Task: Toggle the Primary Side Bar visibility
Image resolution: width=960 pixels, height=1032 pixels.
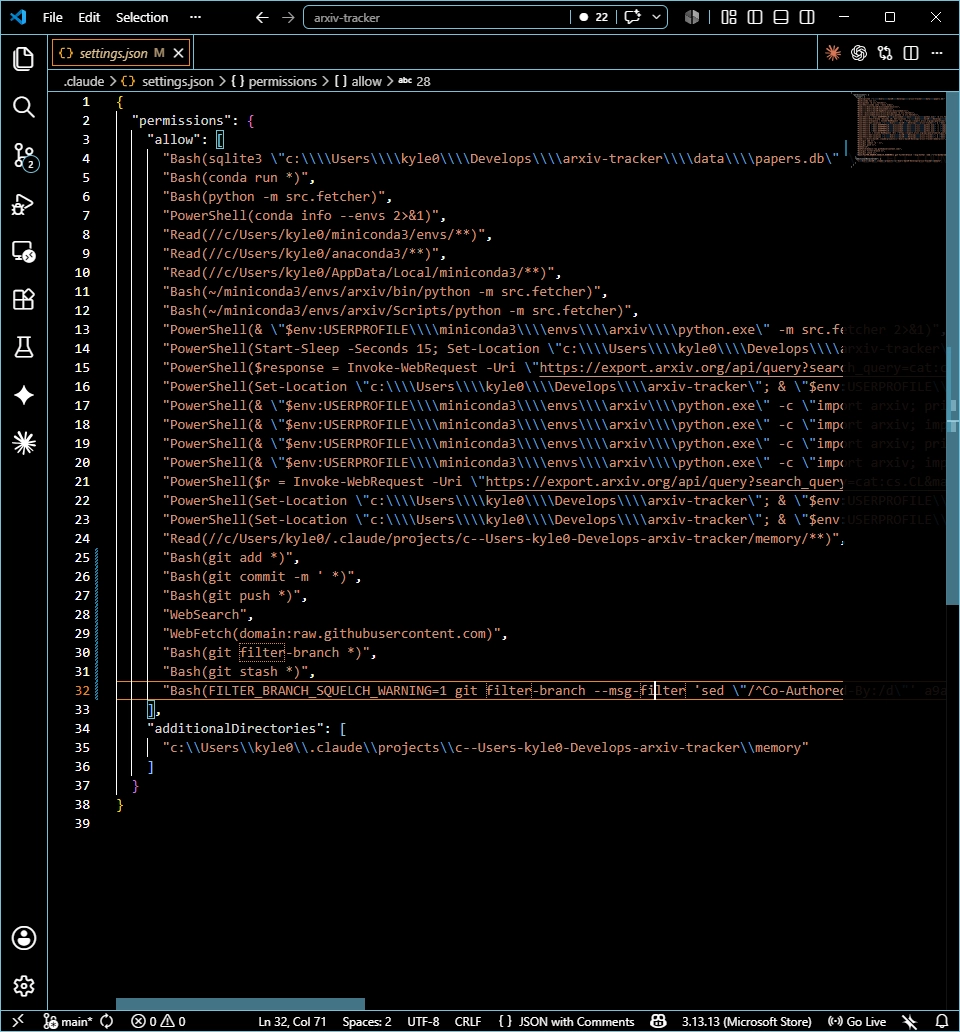Action: (755, 17)
